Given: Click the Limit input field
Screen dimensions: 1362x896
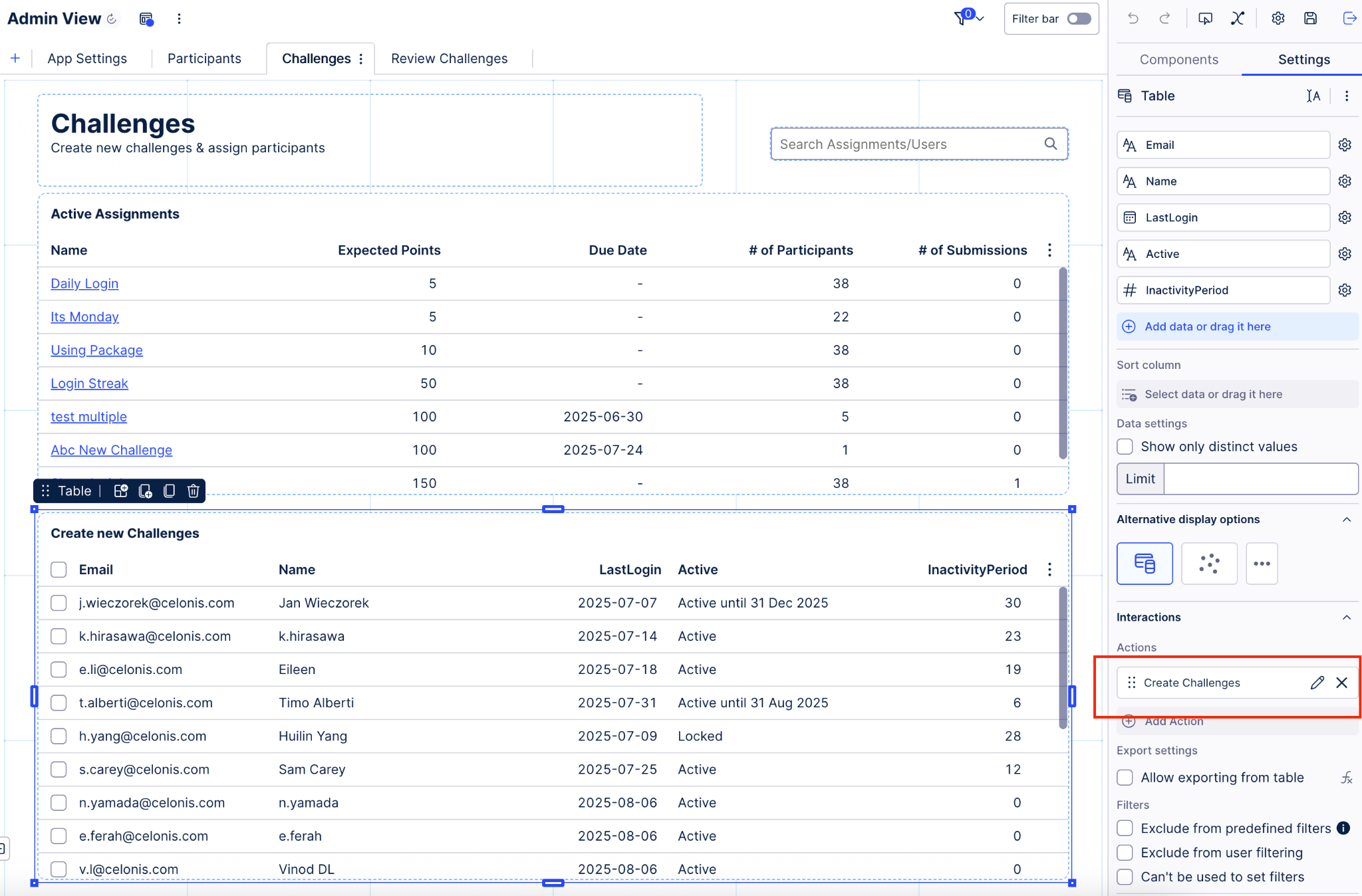Looking at the screenshot, I should pyautogui.click(x=1260, y=479).
